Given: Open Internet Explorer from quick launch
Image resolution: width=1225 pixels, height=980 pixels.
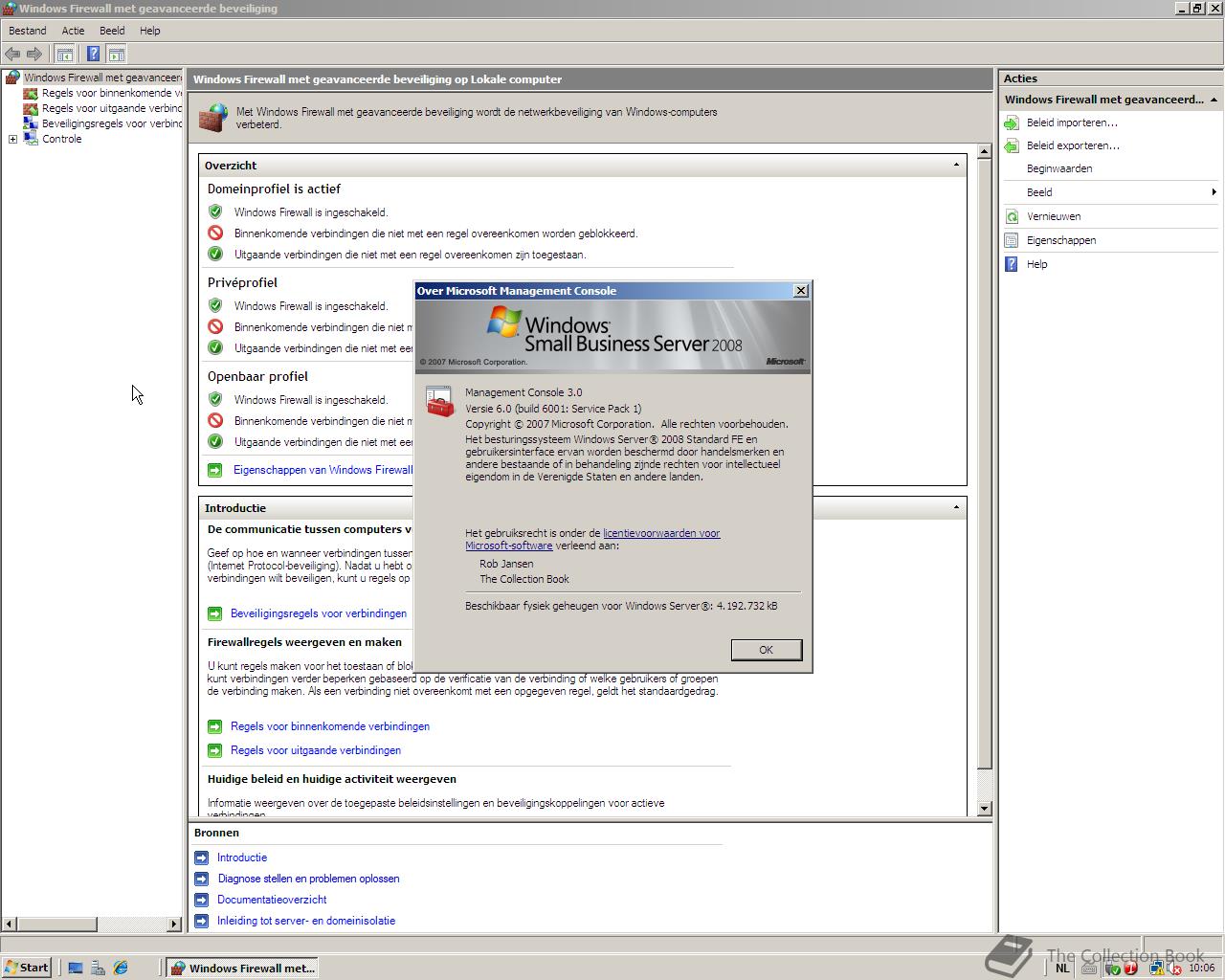Looking at the screenshot, I should tap(121, 968).
